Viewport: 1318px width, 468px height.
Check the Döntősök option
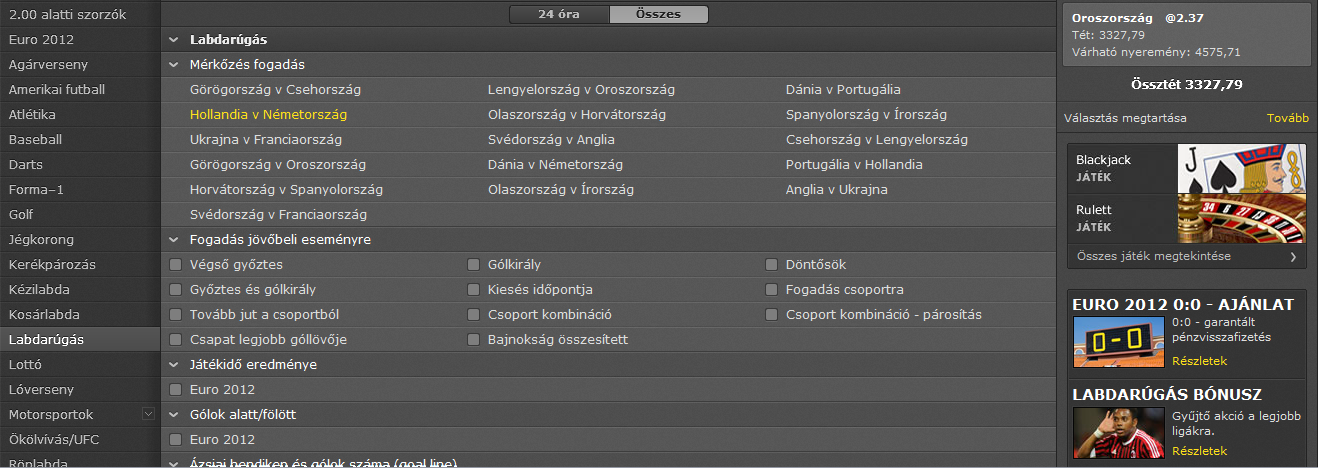772,265
